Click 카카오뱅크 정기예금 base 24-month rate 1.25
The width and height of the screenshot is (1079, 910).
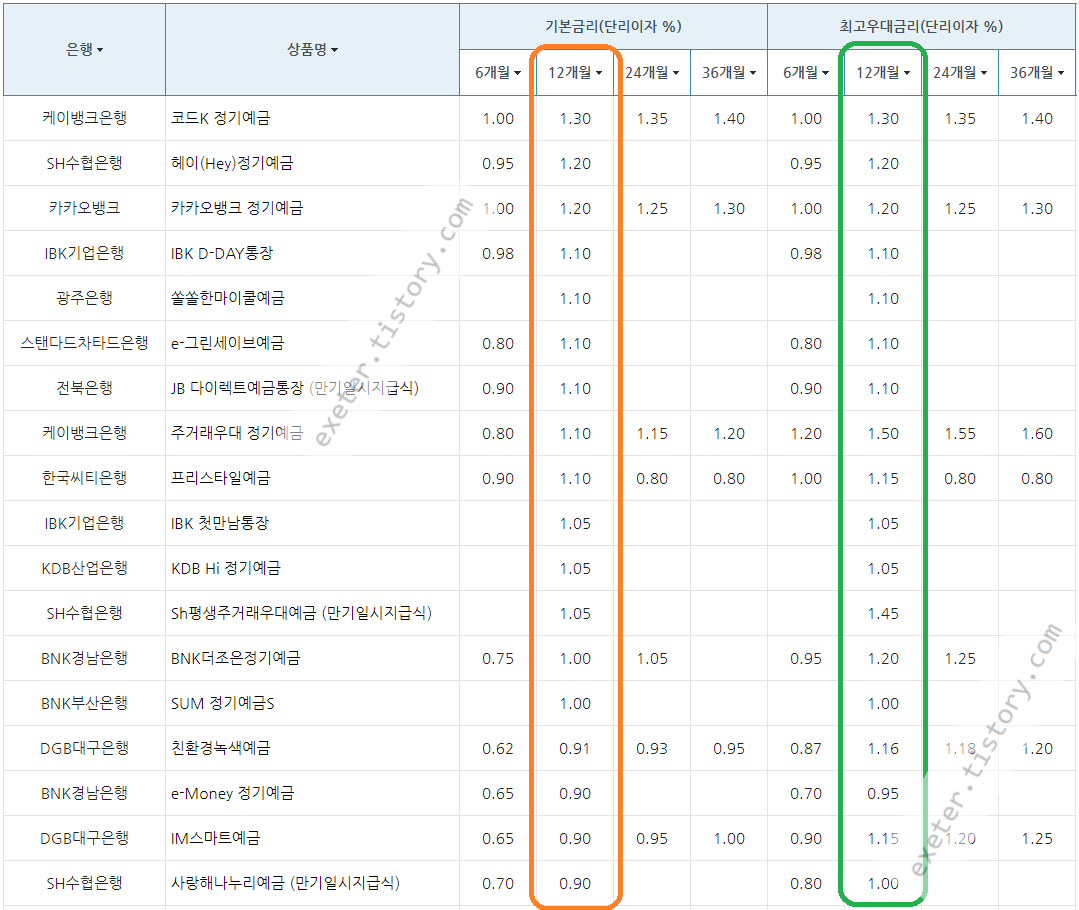(x=652, y=208)
